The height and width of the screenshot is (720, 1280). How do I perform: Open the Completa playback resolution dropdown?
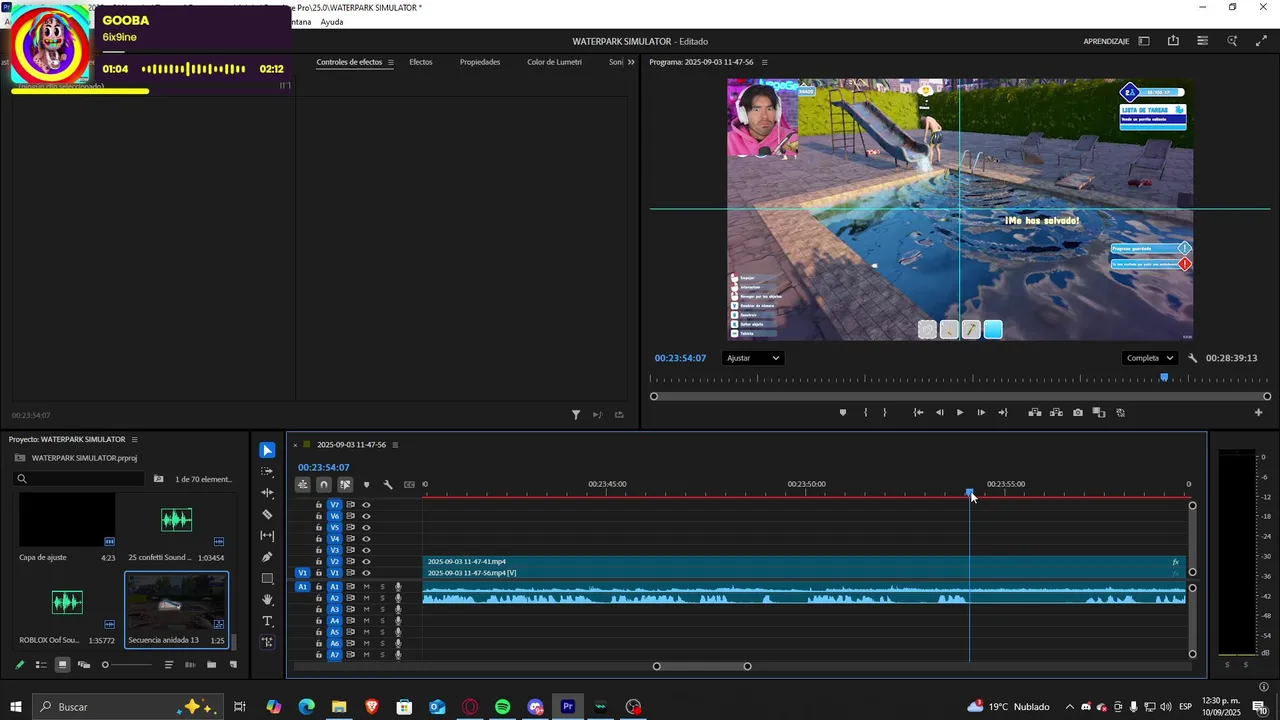(1149, 358)
